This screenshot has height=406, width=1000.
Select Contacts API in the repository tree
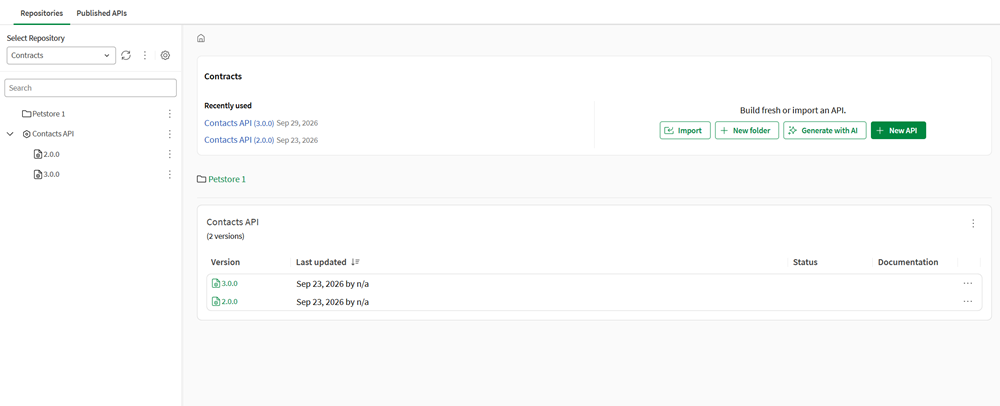click(x=54, y=134)
